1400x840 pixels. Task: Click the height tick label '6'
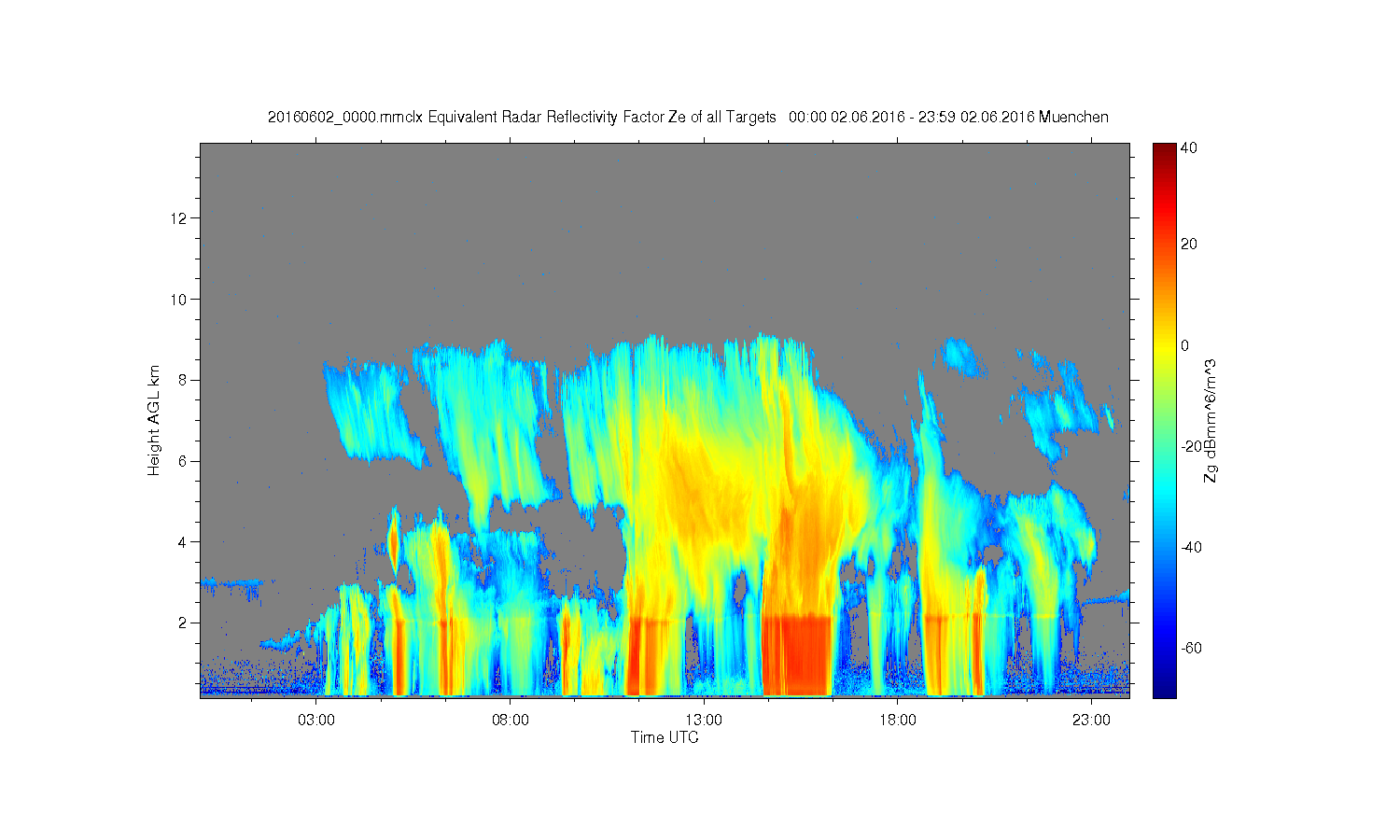(185, 461)
